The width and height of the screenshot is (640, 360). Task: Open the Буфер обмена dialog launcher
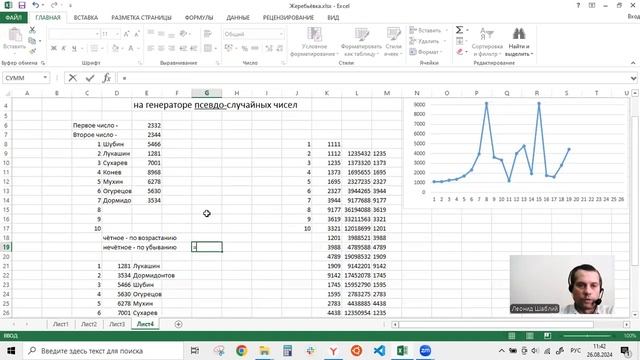[43, 63]
